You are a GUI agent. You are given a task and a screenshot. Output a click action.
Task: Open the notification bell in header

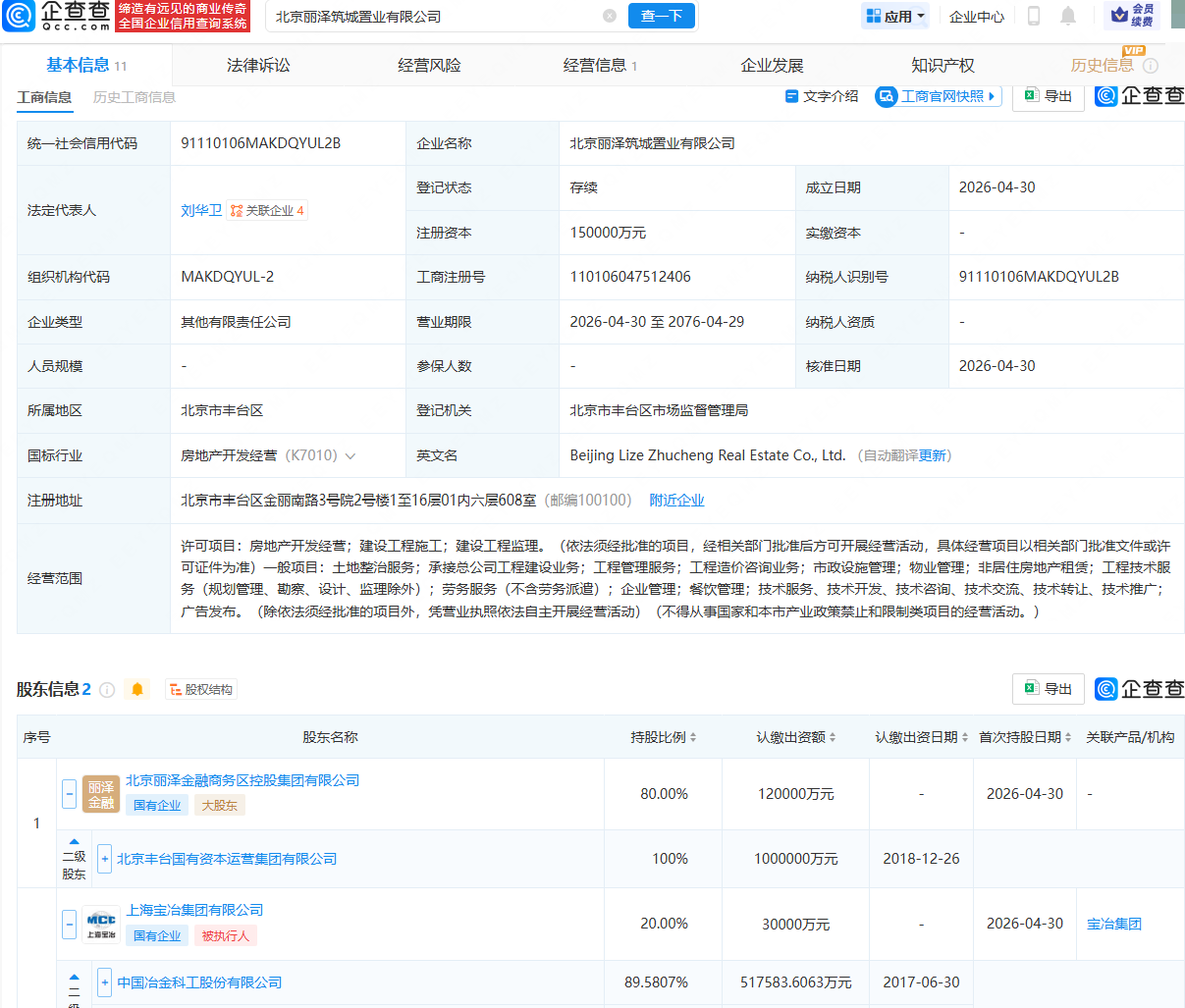coord(1068,16)
